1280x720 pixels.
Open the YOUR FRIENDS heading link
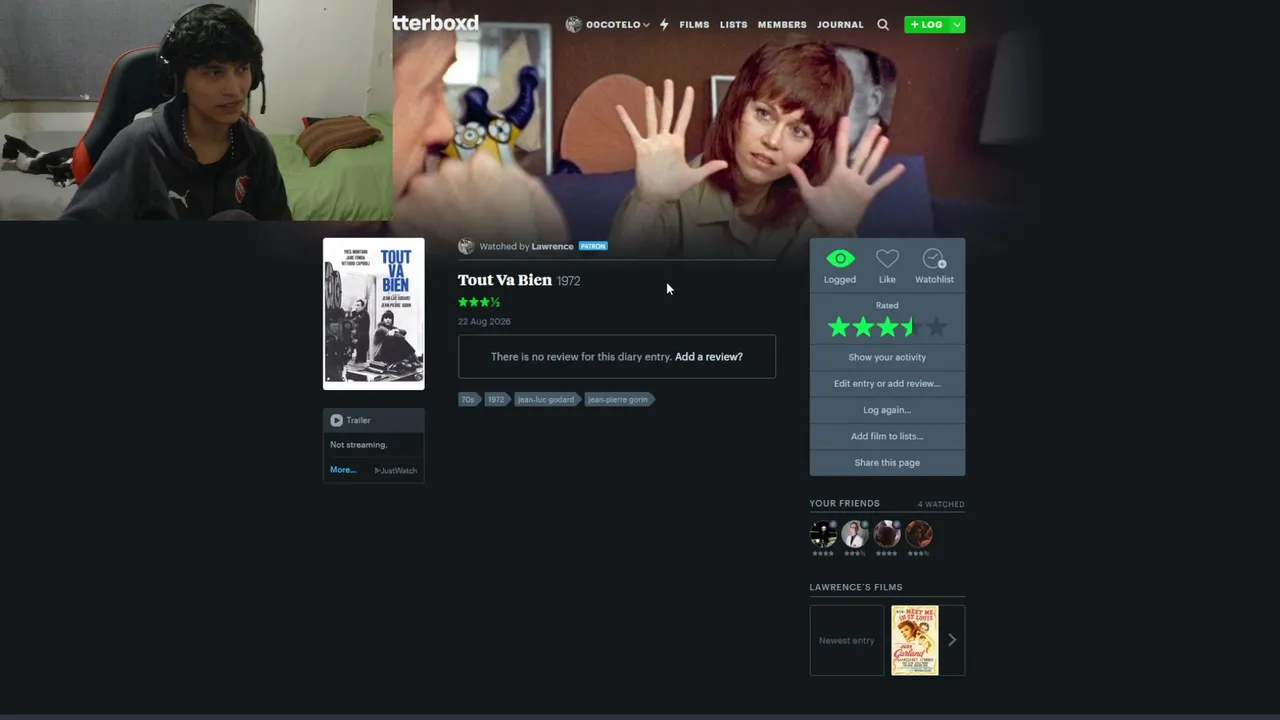(x=845, y=503)
